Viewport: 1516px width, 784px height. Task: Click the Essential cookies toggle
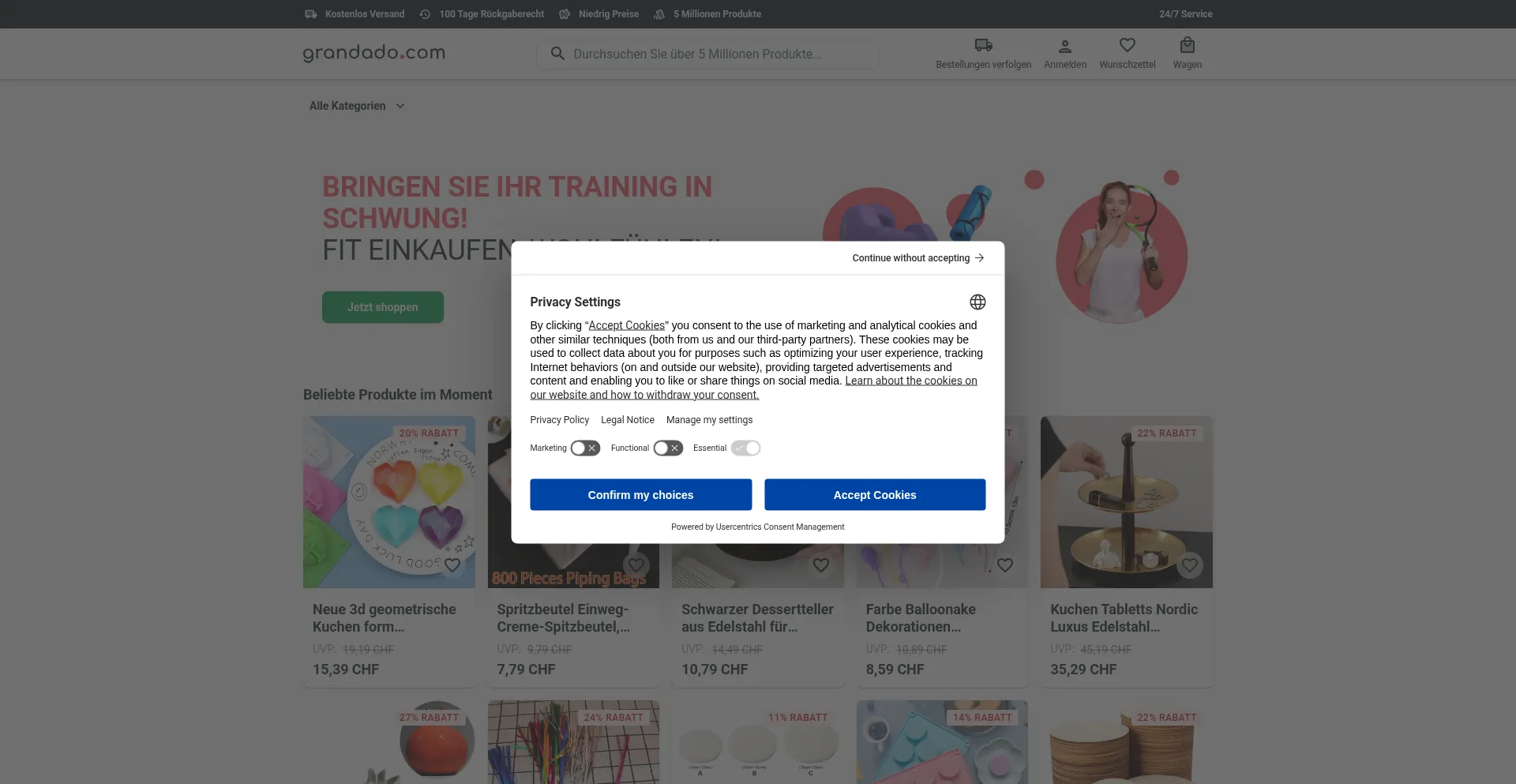click(x=745, y=448)
